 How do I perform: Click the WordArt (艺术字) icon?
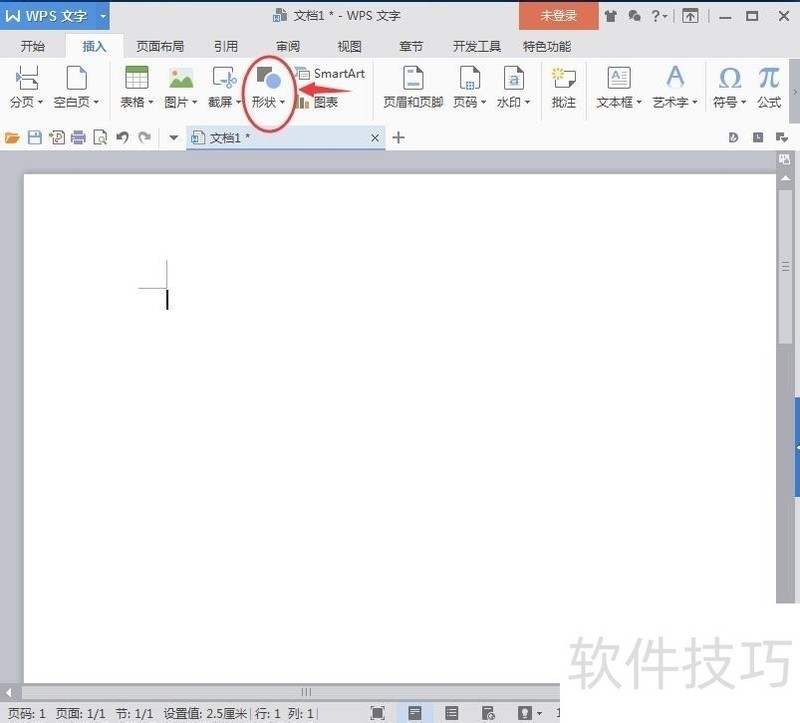coord(675,77)
